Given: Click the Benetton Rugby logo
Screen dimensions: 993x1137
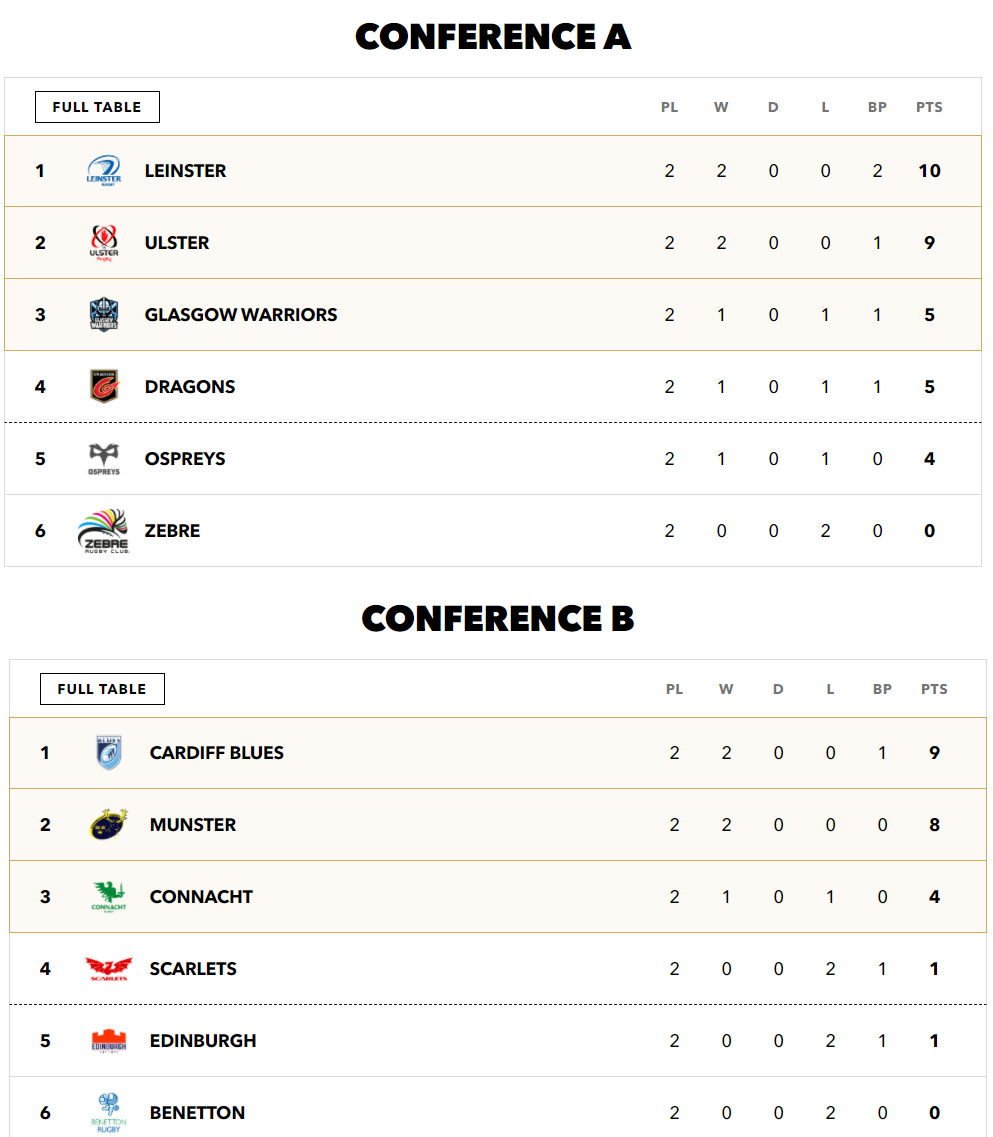Looking at the screenshot, I should [x=109, y=1112].
